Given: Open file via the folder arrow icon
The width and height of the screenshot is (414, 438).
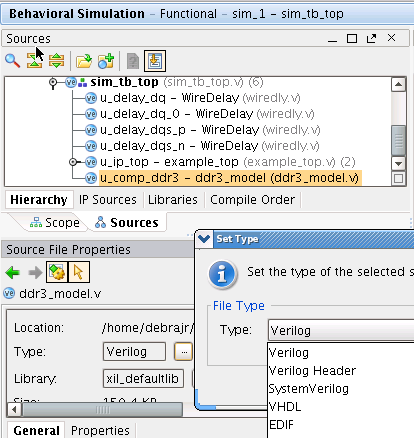Looking at the screenshot, I should pyautogui.click(x=84, y=61).
